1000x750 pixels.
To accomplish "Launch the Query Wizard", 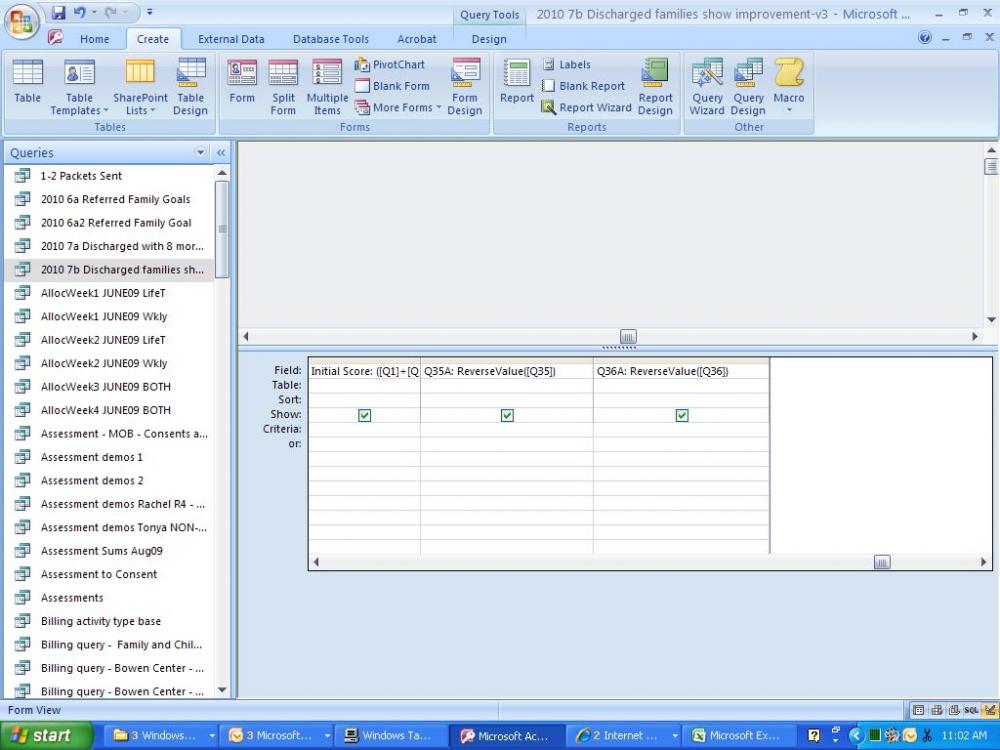I will tap(707, 87).
